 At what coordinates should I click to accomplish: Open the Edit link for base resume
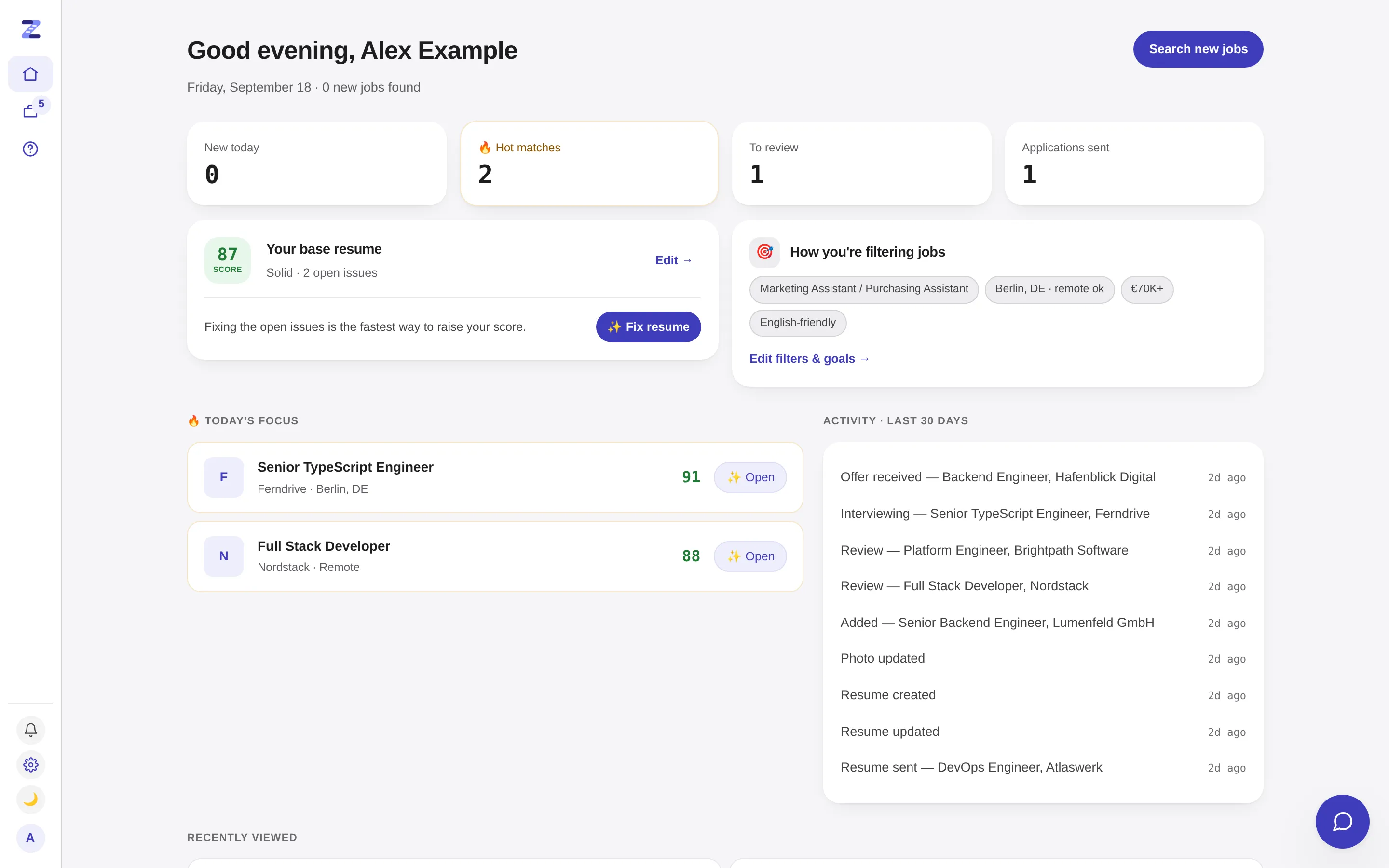coord(673,260)
